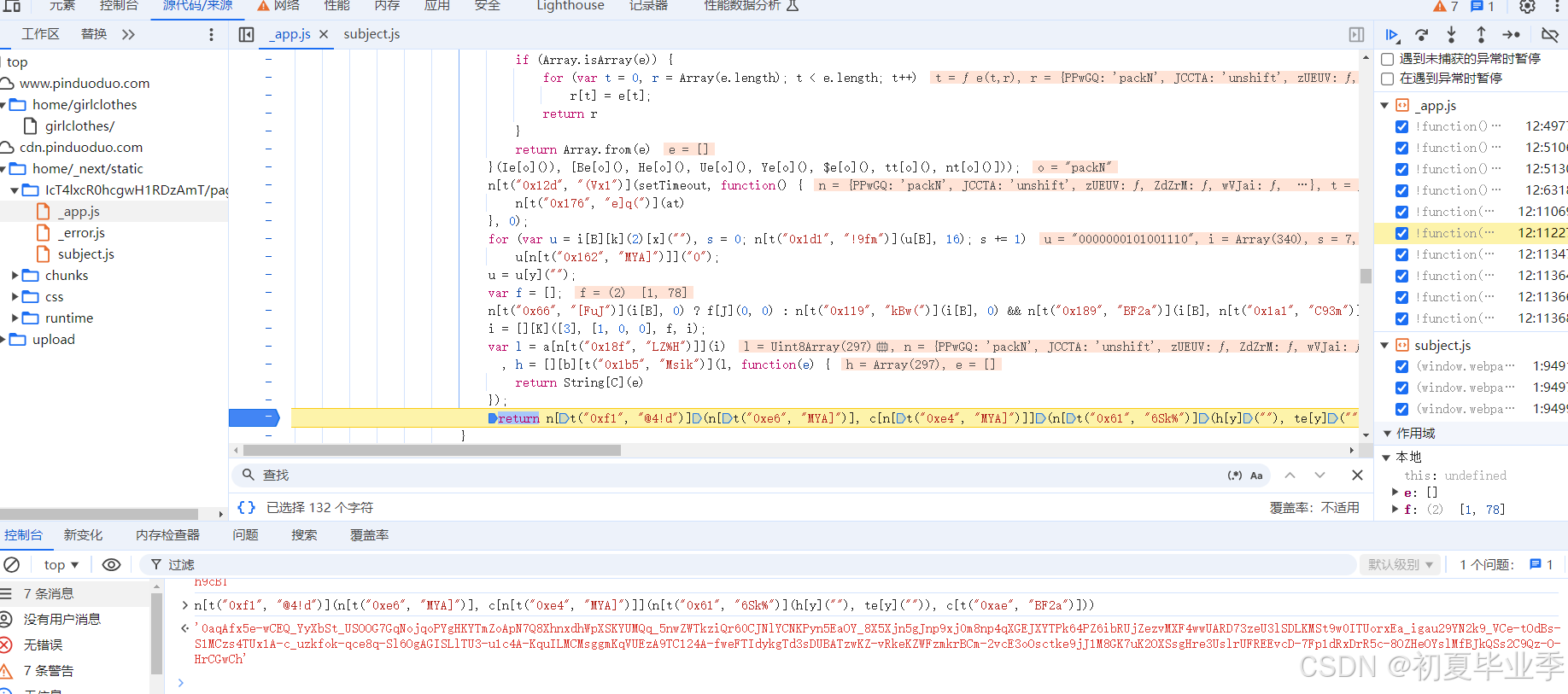Clear the console icon
The width and height of the screenshot is (1568, 694).
pos(11,564)
